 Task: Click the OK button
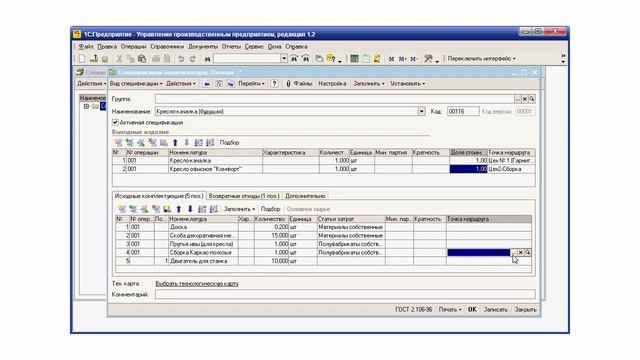tap(472, 309)
